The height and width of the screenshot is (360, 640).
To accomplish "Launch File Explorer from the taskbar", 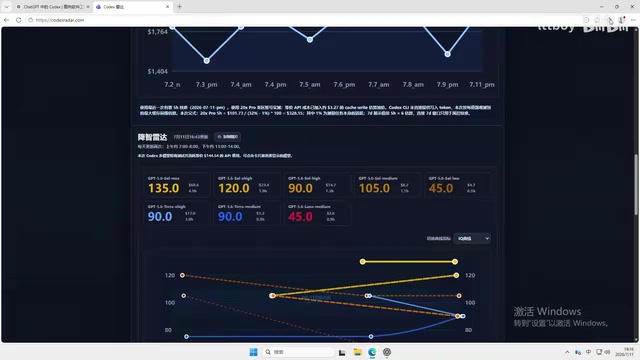I will coord(358,352).
